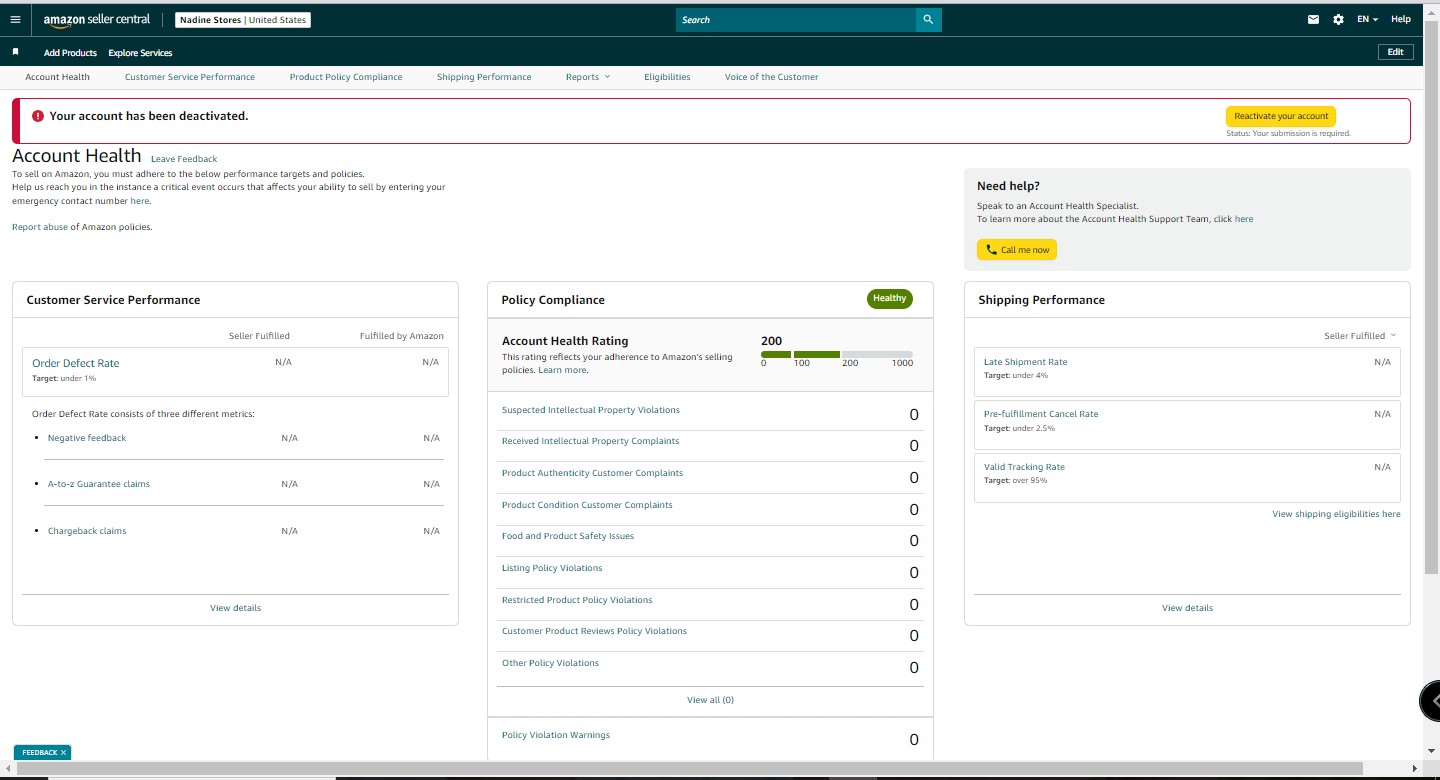Viewport: 1440px width, 780px height.
Task: Click 'Status: Your submission is required.' text
Action: point(1288,133)
